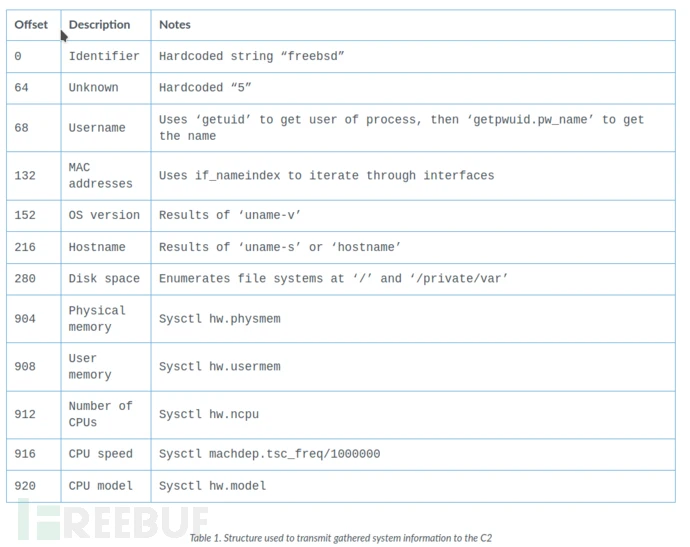Click the Description column header
The image size is (690, 547).
point(99,25)
